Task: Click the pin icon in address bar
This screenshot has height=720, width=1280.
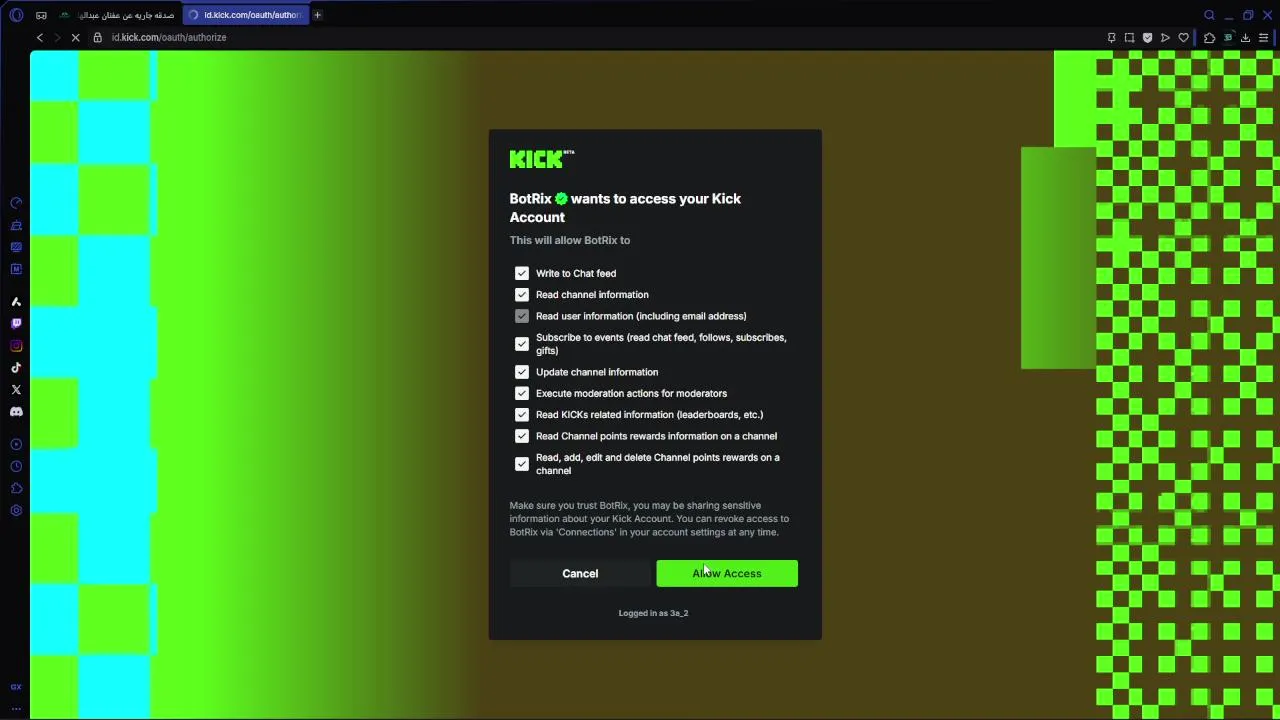Action: pyautogui.click(x=1111, y=38)
